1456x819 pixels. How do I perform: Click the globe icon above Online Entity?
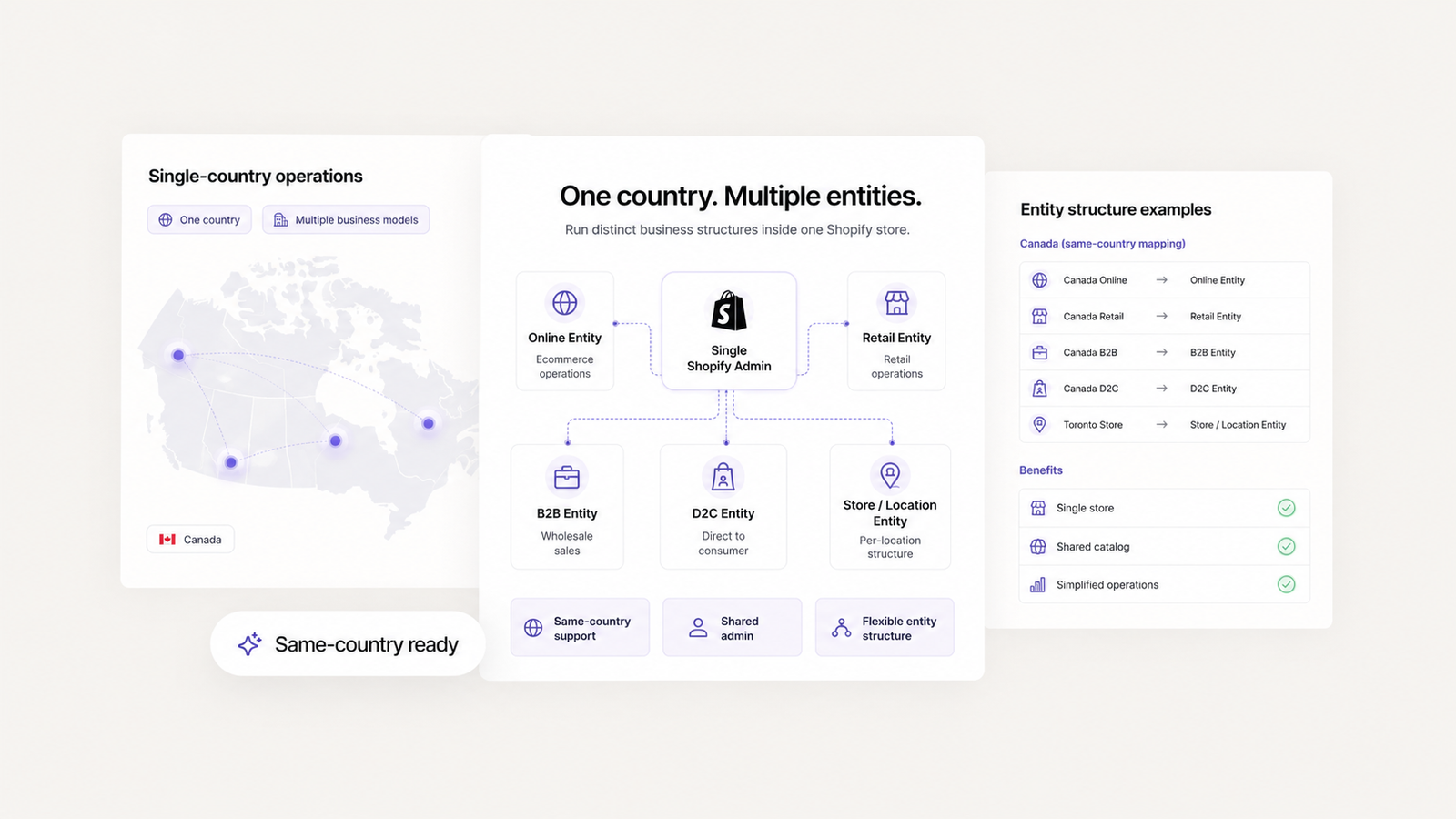pos(565,303)
